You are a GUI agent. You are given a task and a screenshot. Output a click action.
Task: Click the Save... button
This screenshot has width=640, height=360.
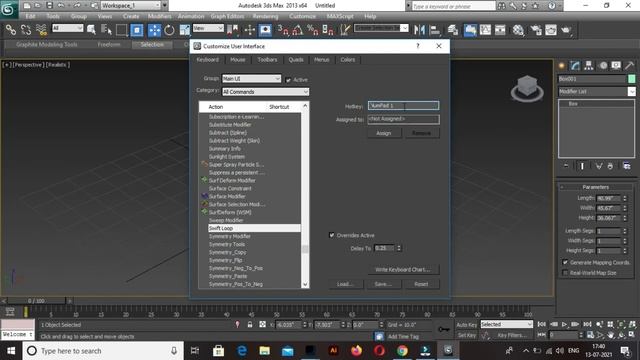coord(383,284)
